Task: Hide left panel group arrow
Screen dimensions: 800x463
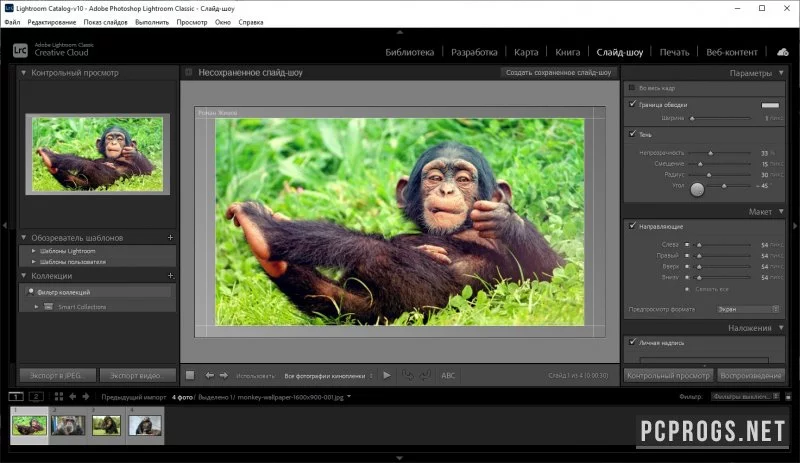Action: 4,225
